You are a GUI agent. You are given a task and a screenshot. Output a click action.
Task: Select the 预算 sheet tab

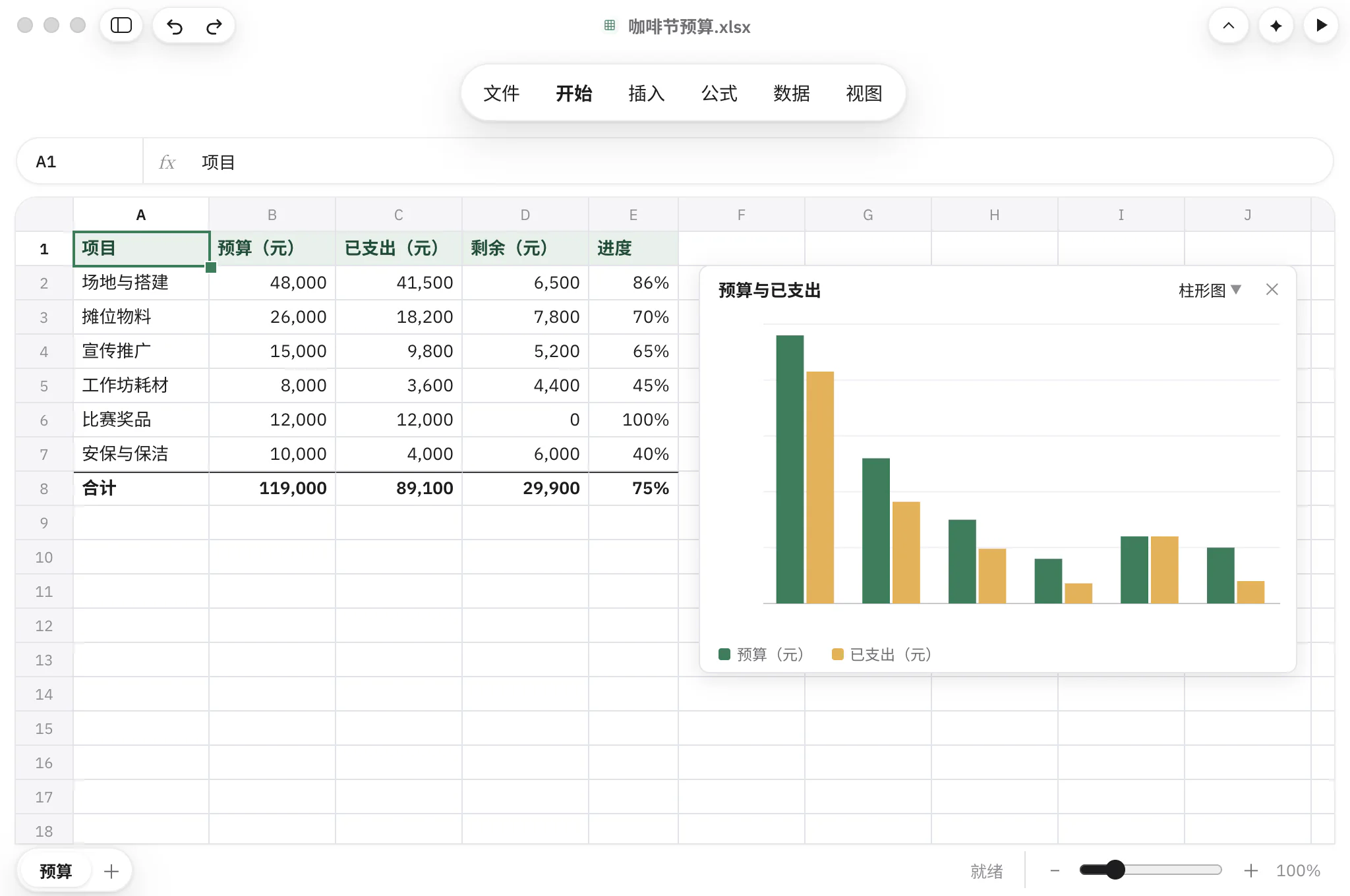pyautogui.click(x=56, y=872)
